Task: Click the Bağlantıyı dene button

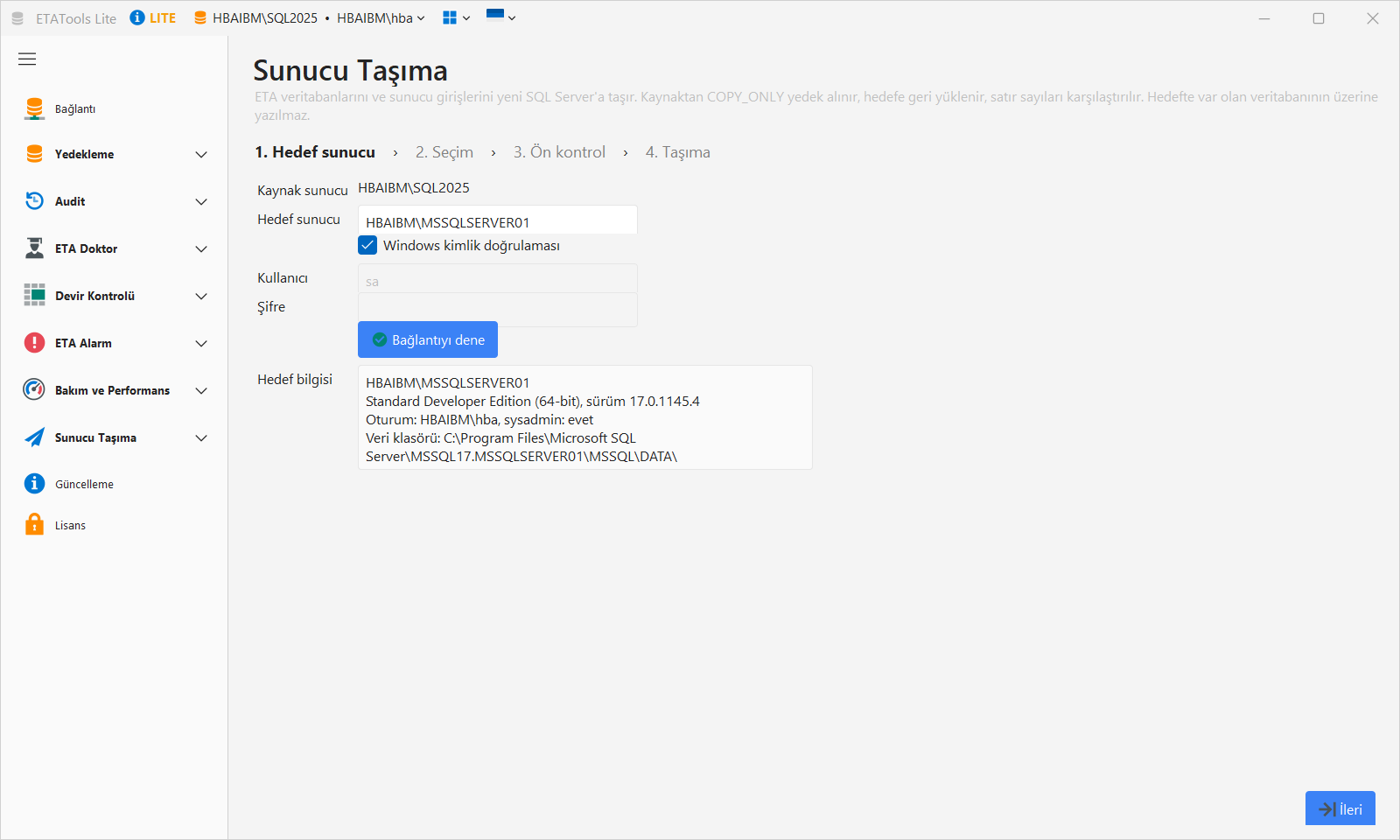Action: [x=428, y=339]
